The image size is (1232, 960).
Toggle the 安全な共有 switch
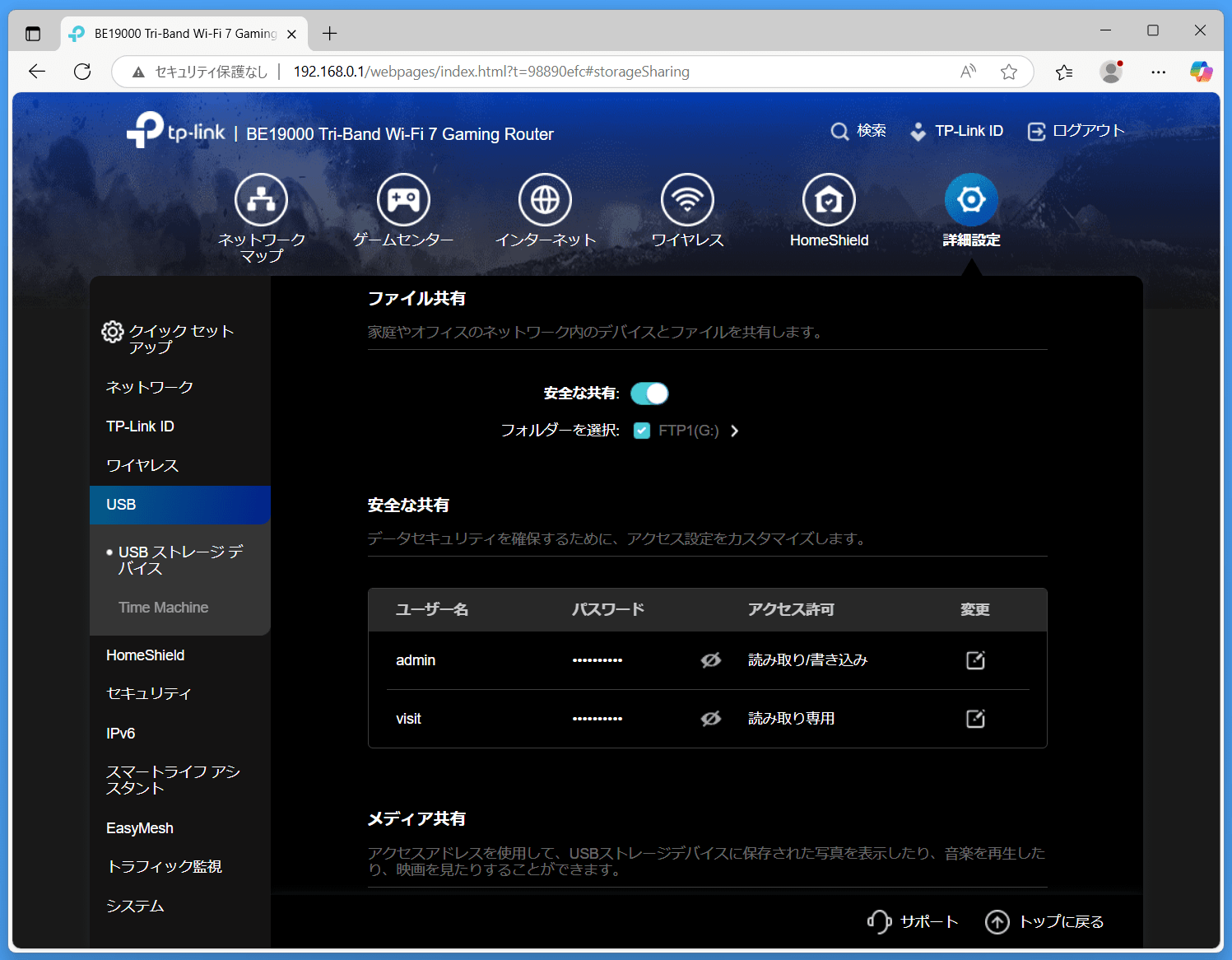click(649, 394)
